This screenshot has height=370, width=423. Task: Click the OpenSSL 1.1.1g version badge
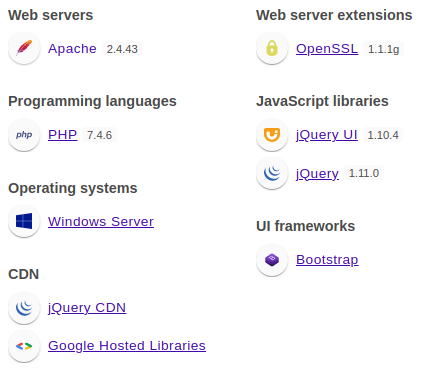(x=383, y=49)
